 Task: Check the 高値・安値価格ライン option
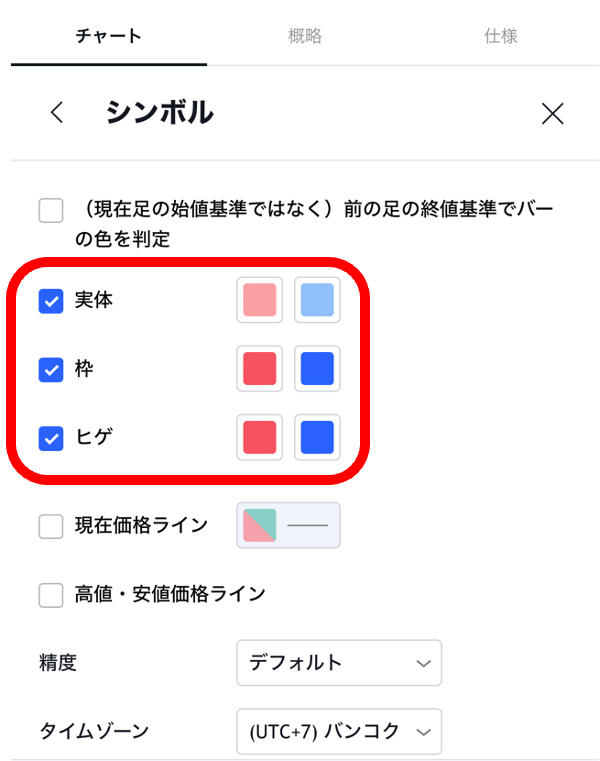coord(51,595)
